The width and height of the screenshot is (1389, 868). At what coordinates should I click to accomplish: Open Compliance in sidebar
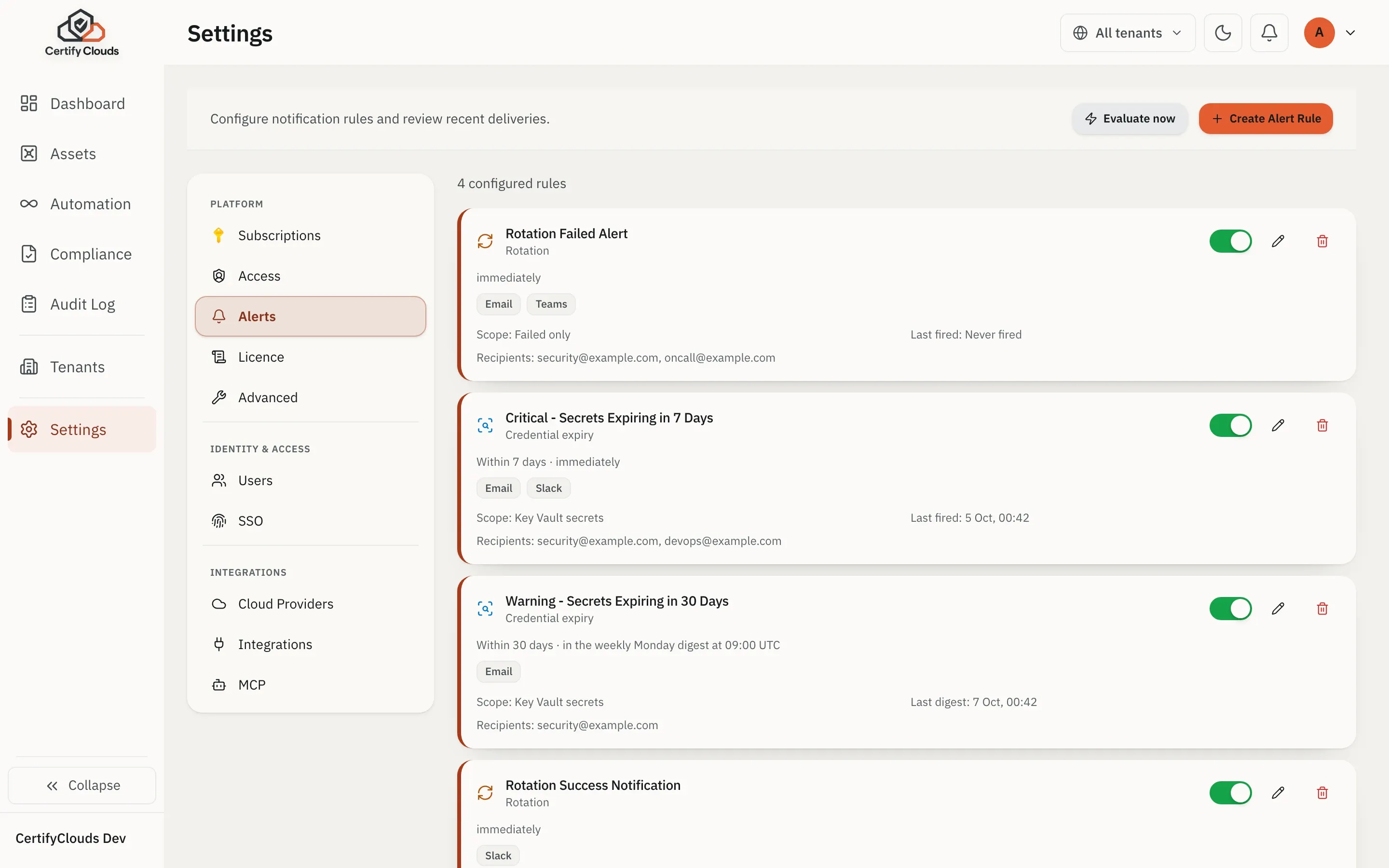pyautogui.click(x=82, y=254)
